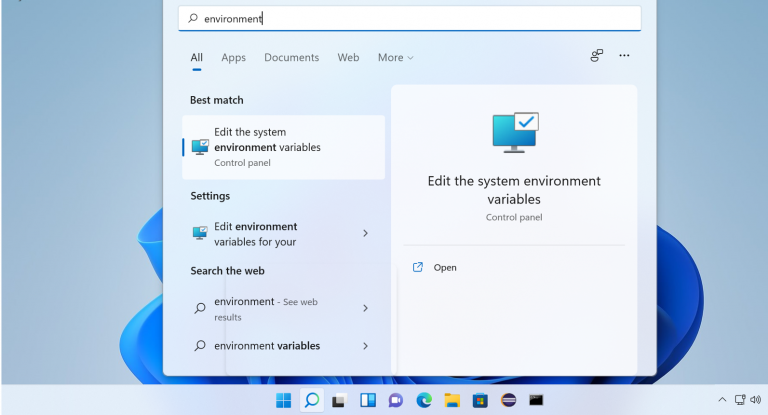
Task: Open the three-dot options menu
Action: point(625,56)
